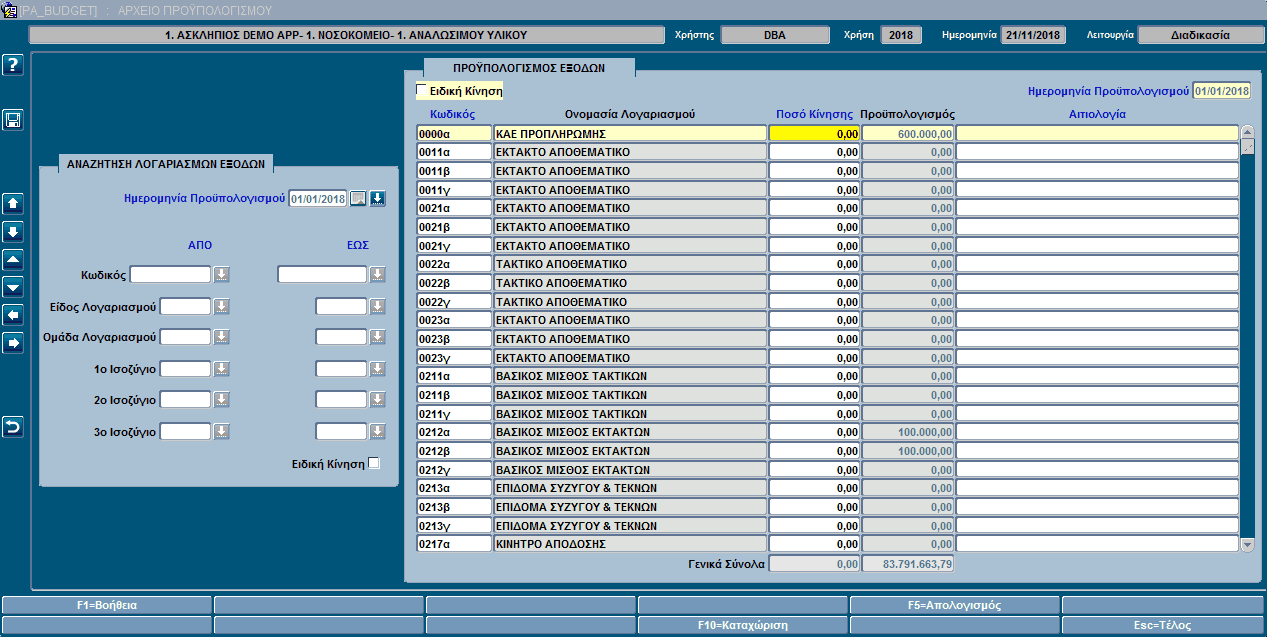
Task: Click budget date field in expenses panel
Action: pos(1222,90)
